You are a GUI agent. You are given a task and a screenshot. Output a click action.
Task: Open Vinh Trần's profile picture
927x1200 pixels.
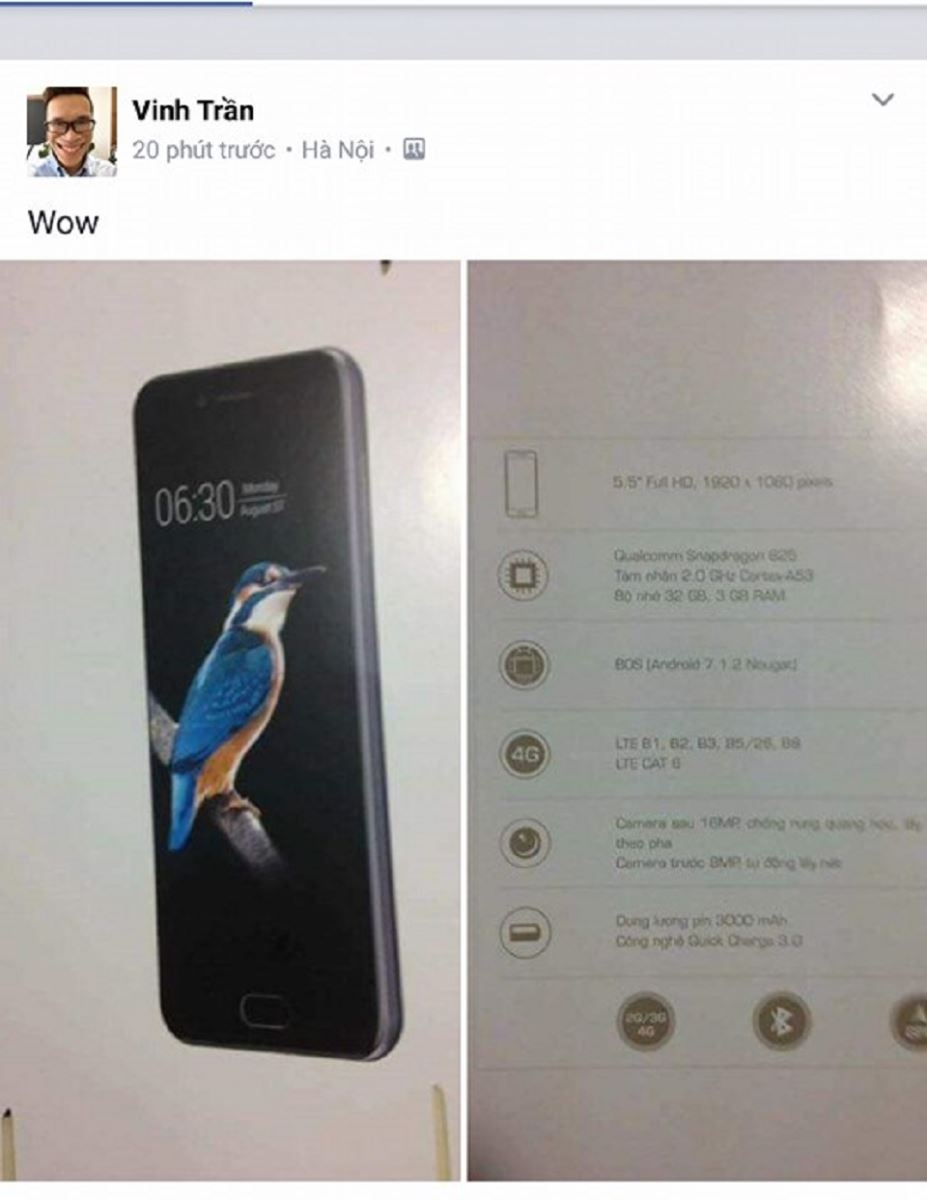(71, 131)
